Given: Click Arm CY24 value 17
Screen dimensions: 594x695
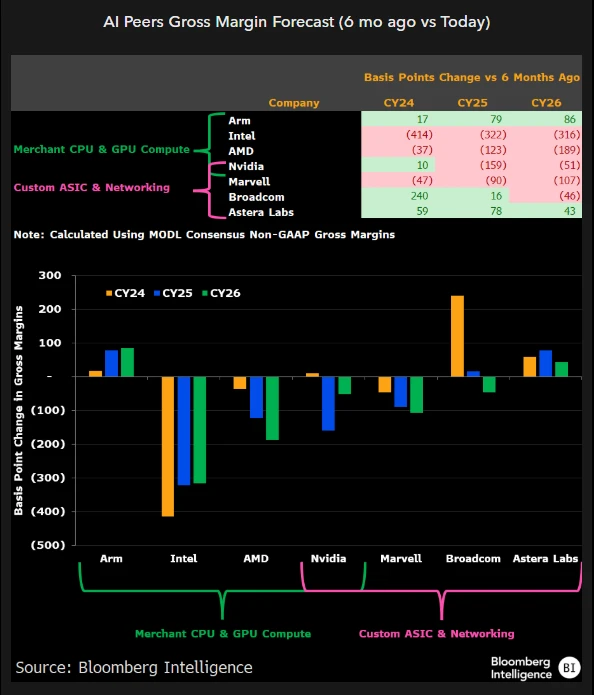Looking at the screenshot, I should 422,119.
